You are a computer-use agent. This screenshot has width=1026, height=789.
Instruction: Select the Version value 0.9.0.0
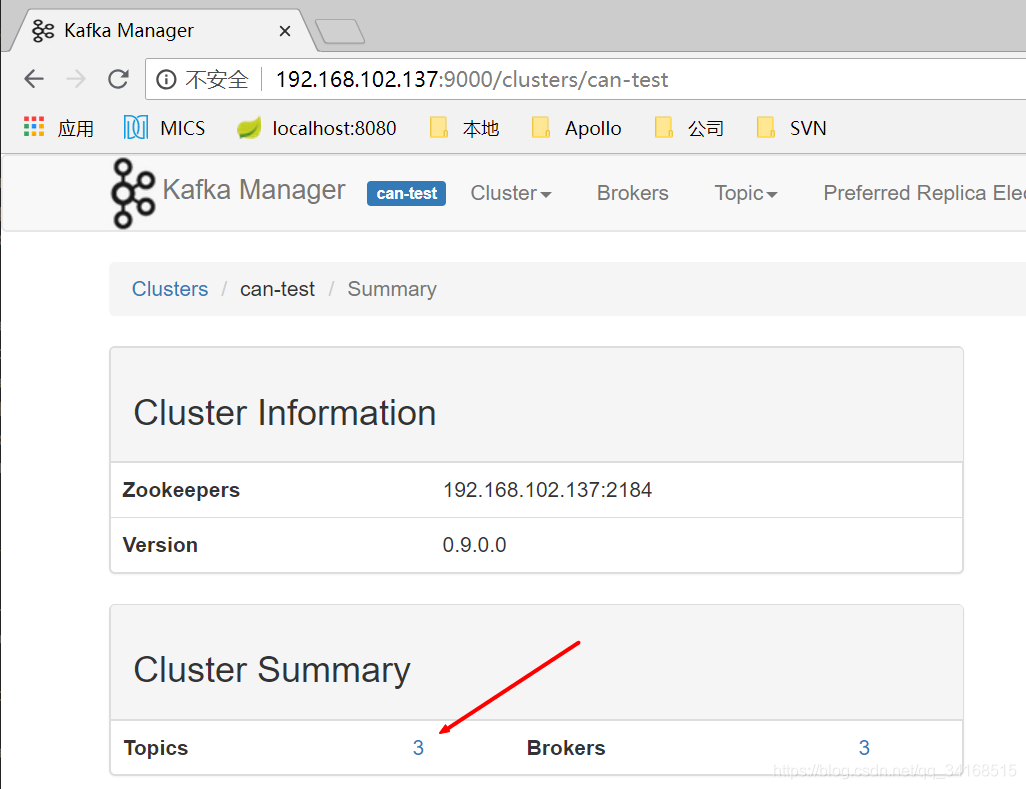tap(474, 545)
